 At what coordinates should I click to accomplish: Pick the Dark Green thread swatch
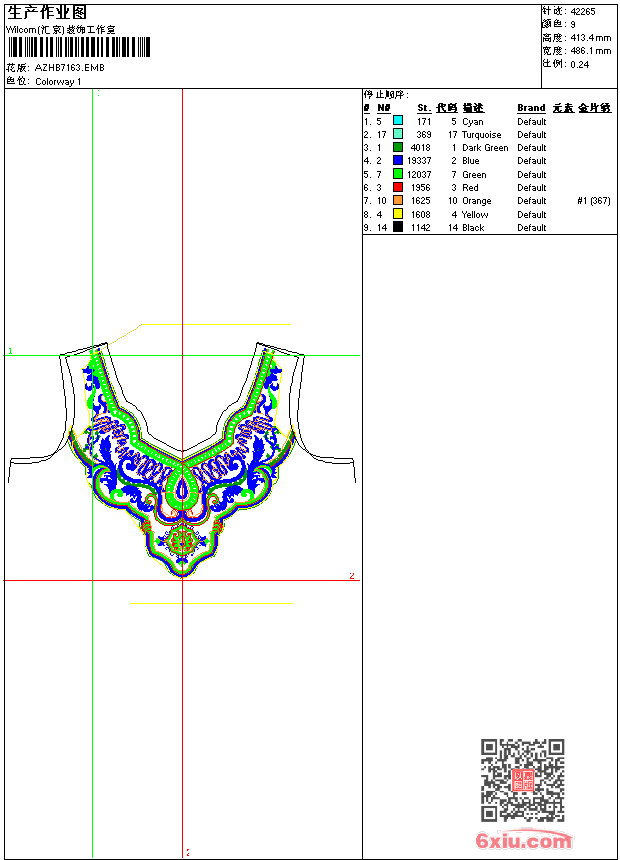(398, 147)
